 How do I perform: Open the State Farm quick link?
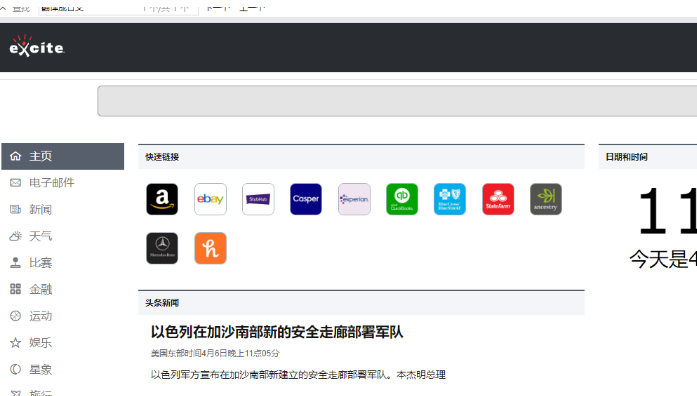point(498,199)
